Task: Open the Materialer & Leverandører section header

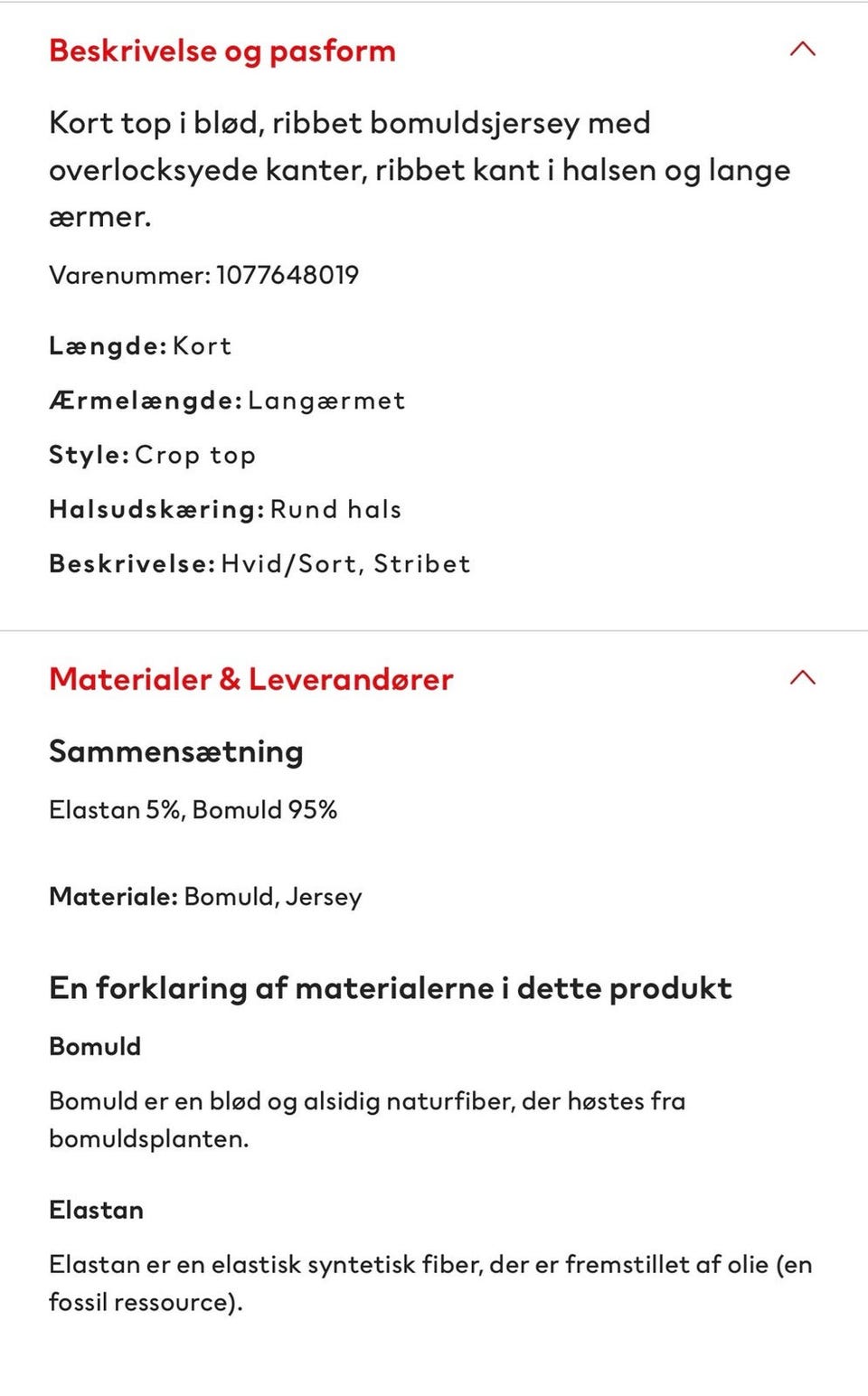Action: click(x=250, y=679)
